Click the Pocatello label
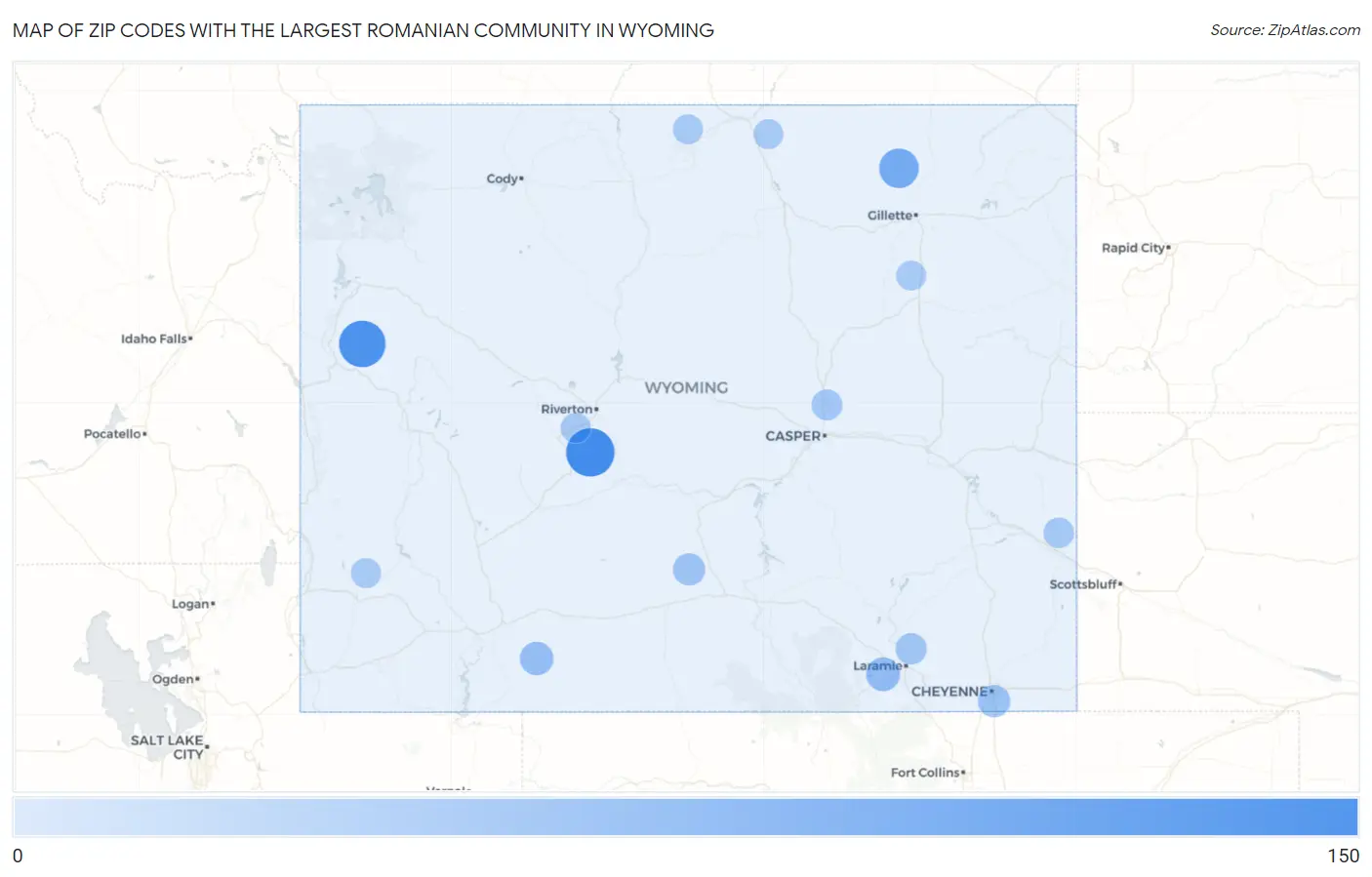This screenshot has width=1372, height=877. 115,433
